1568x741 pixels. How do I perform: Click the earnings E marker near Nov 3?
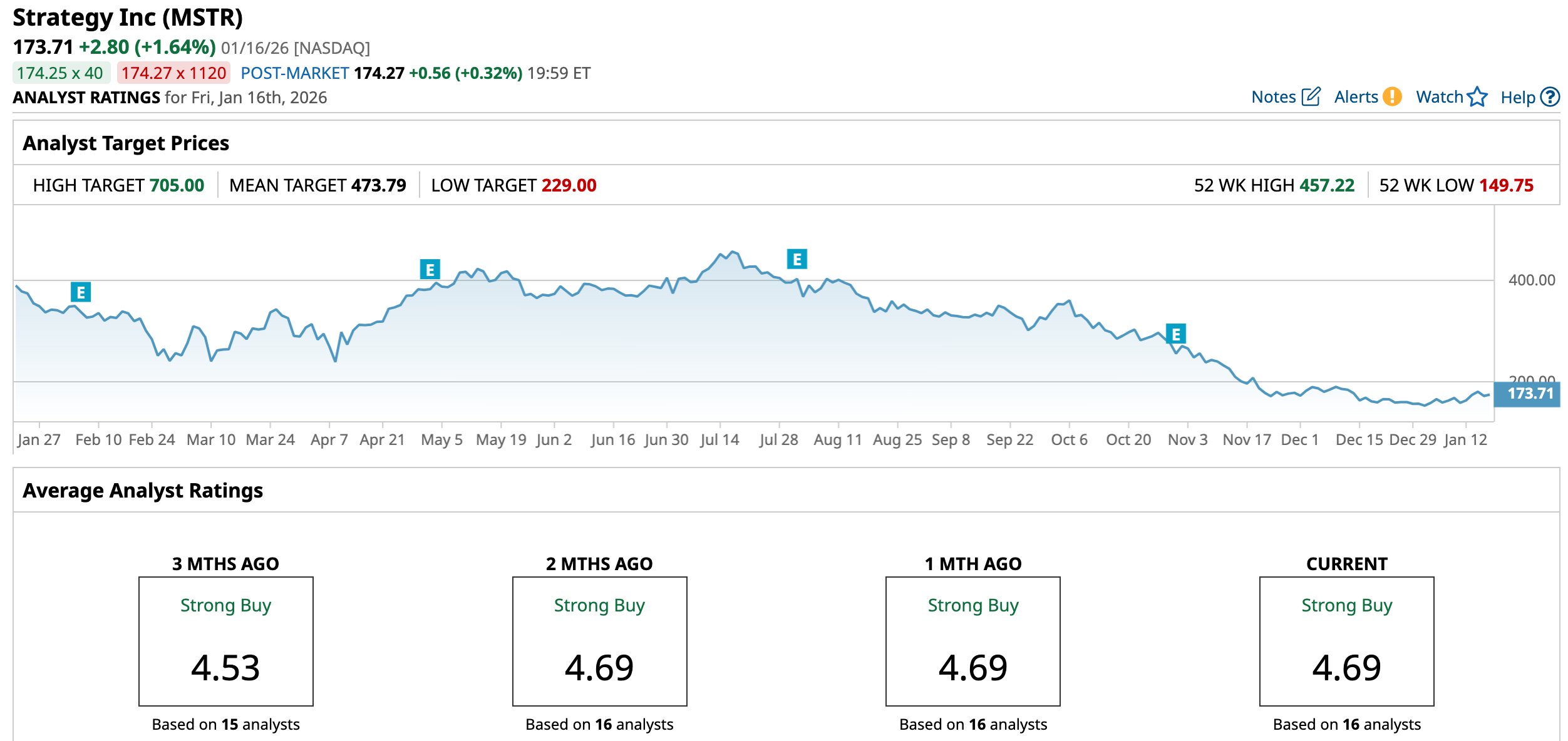(x=1175, y=334)
